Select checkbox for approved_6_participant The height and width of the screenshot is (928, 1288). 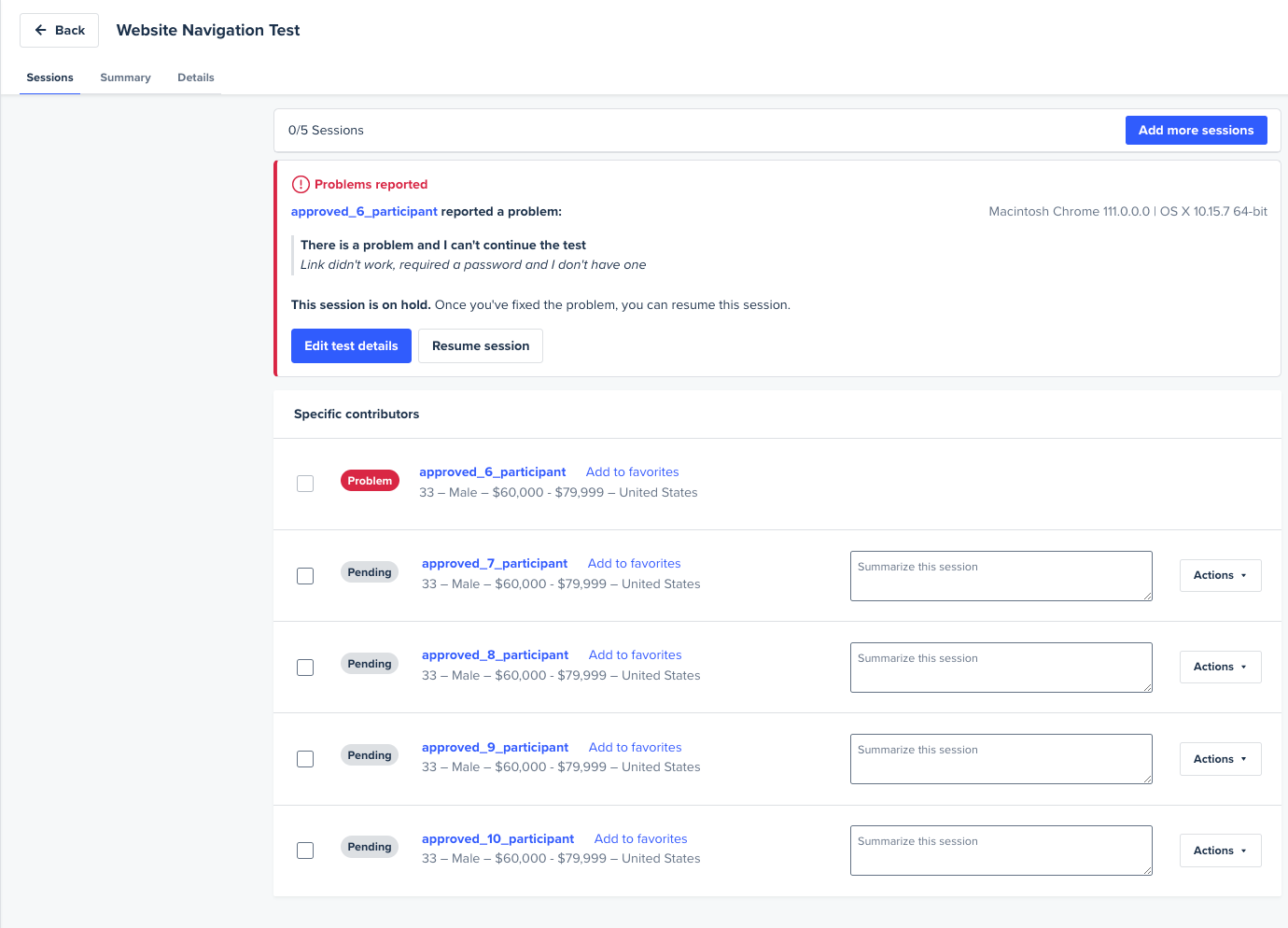pyautogui.click(x=305, y=484)
